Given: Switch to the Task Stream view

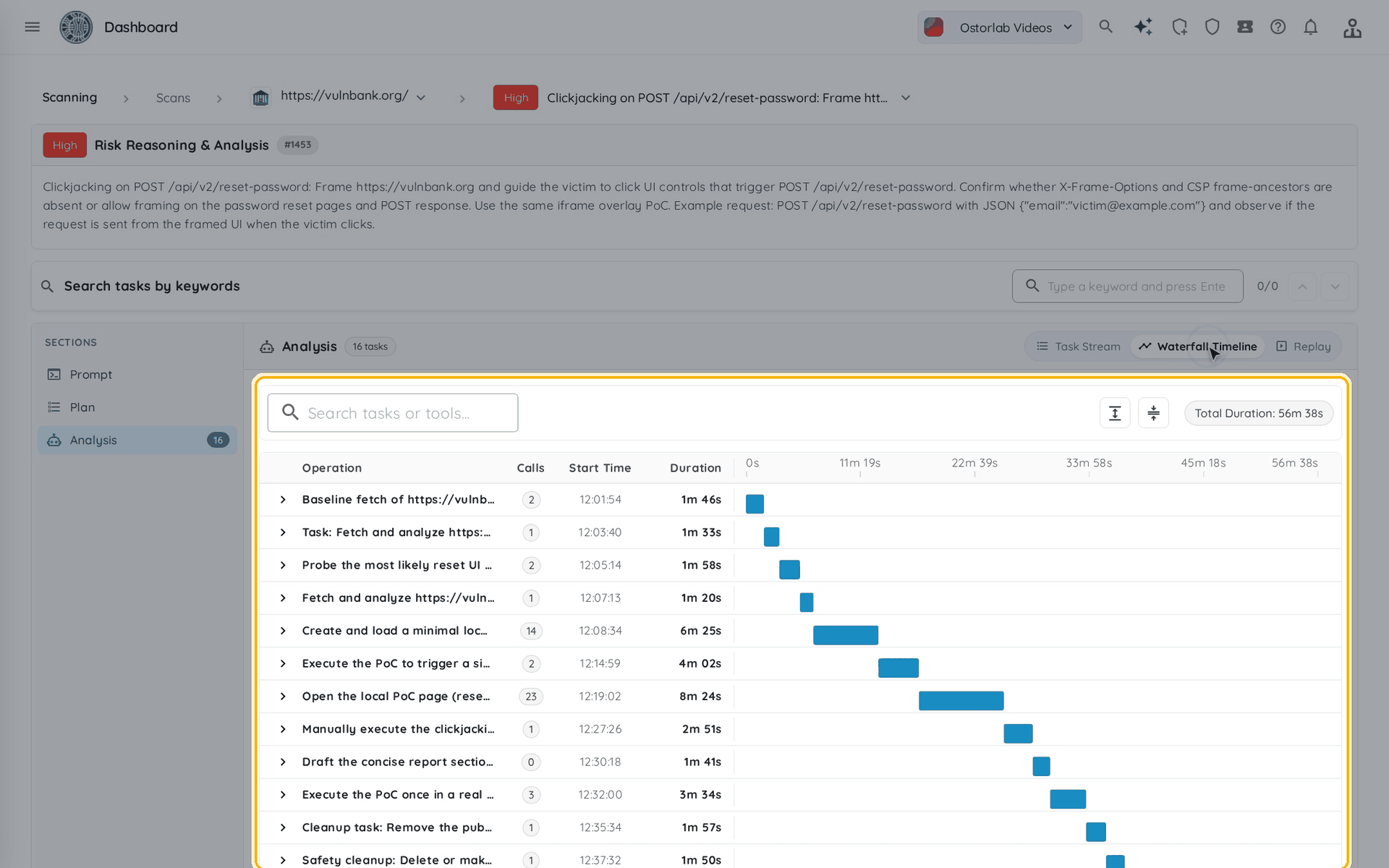Looking at the screenshot, I should [x=1078, y=346].
